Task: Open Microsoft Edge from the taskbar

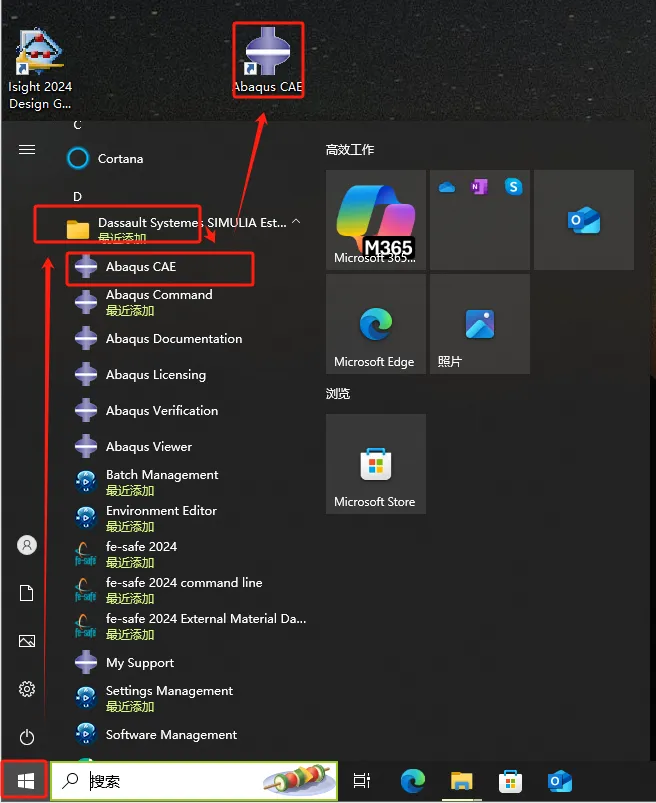Action: pyautogui.click(x=412, y=781)
